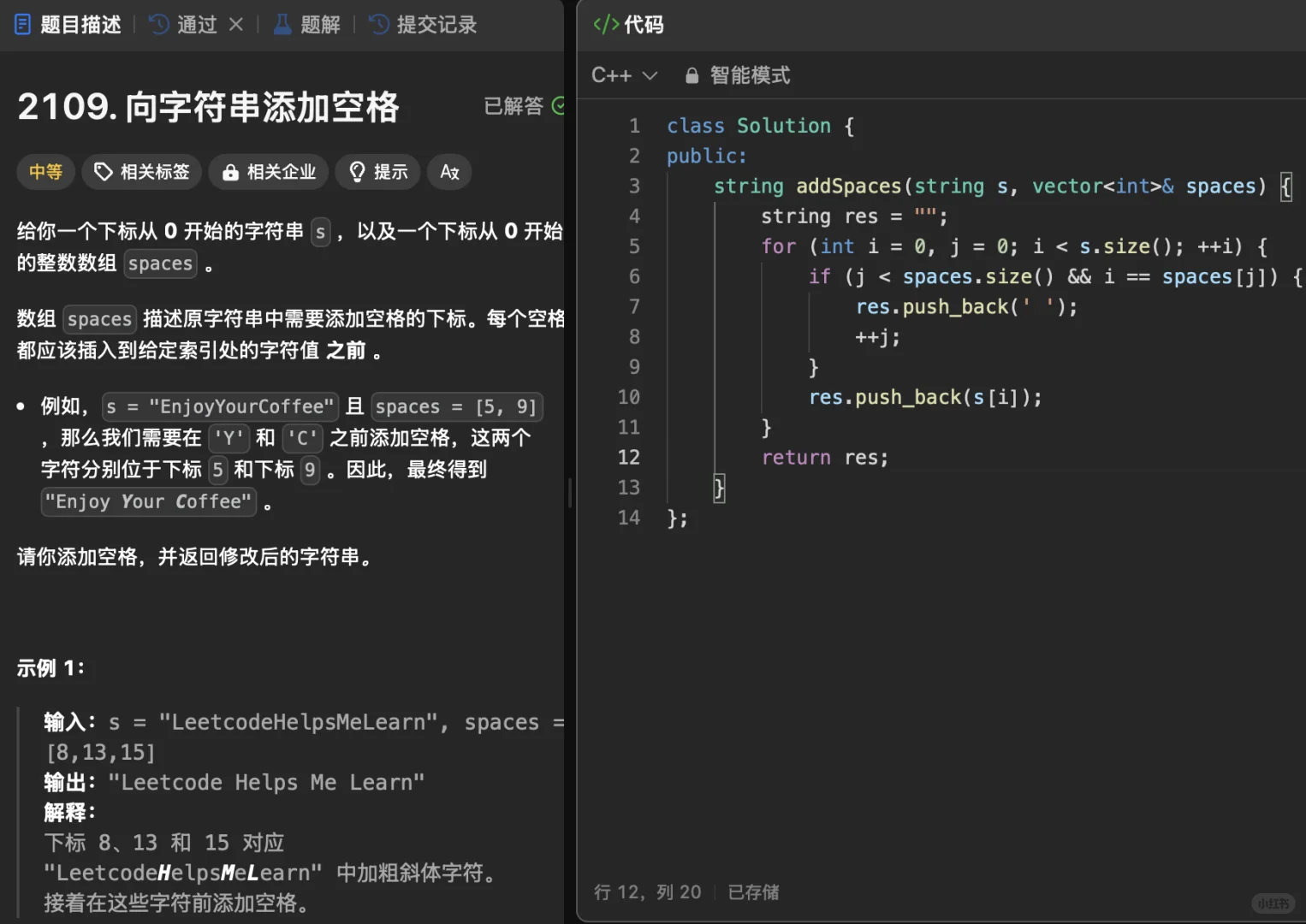Show the 提示 hint
Image resolution: width=1306 pixels, height=924 pixels.
[377, 172]
